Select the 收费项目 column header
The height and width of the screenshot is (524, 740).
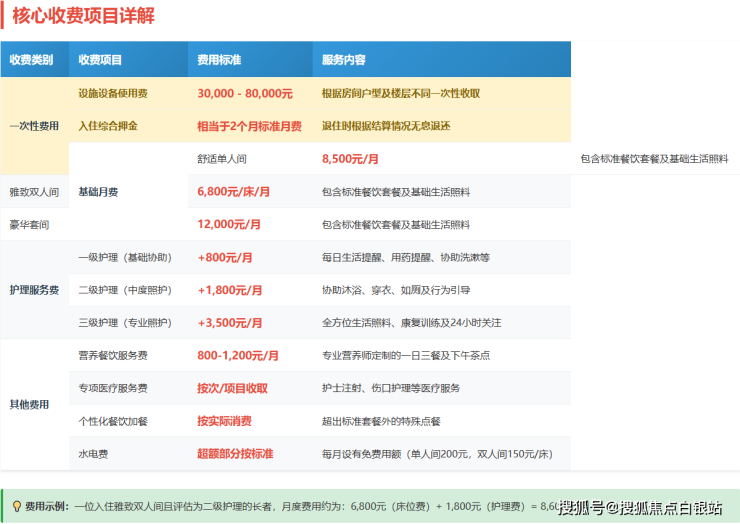click(100, 60)
